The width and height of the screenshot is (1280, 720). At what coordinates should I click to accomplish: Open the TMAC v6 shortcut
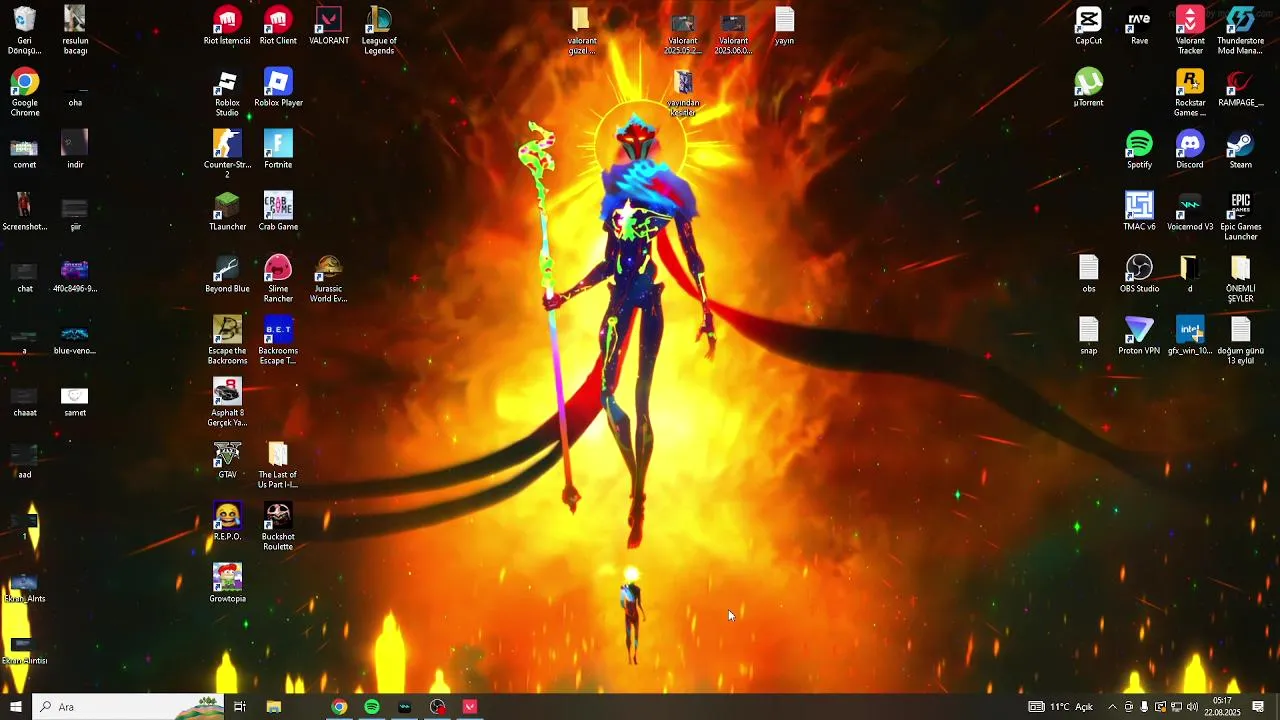click(x=1139, y=212)
